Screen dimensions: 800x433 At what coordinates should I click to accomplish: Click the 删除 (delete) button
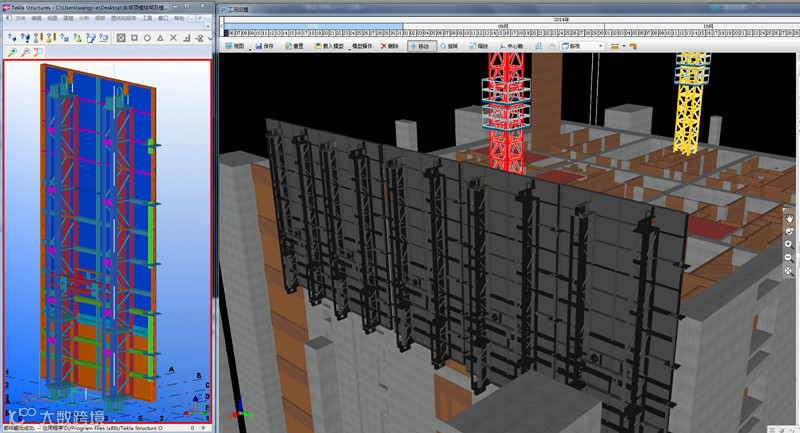389,46
